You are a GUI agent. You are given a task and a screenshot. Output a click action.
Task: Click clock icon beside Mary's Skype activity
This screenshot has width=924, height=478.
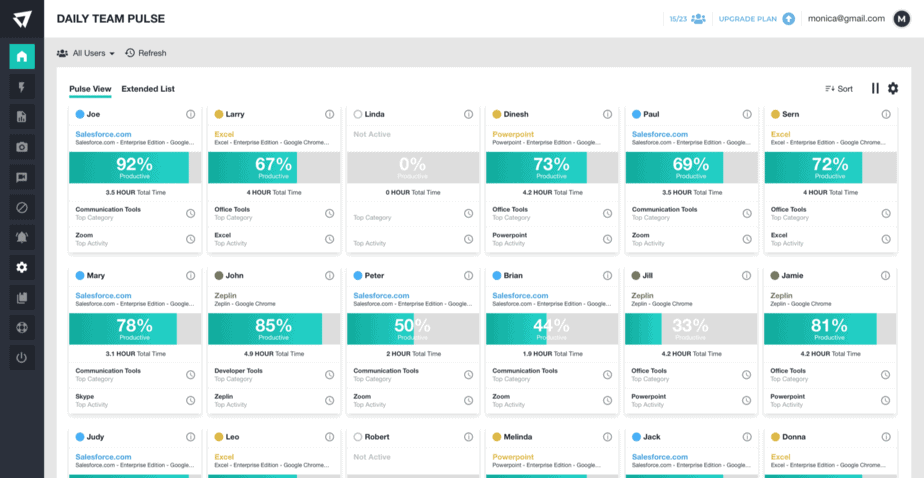tap(190, 401)
